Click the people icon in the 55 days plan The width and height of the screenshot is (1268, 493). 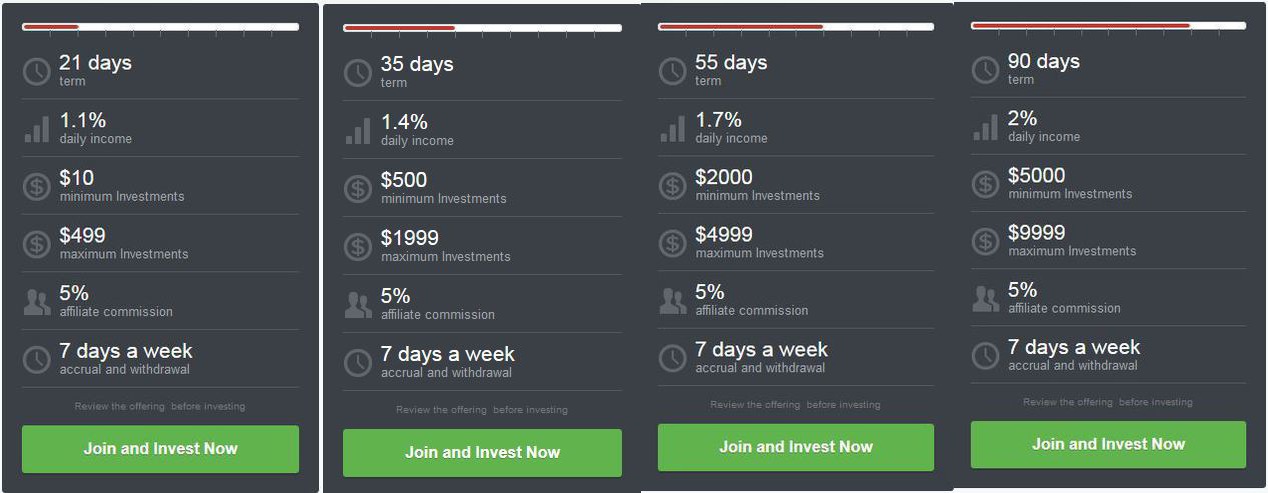[673, 301]
